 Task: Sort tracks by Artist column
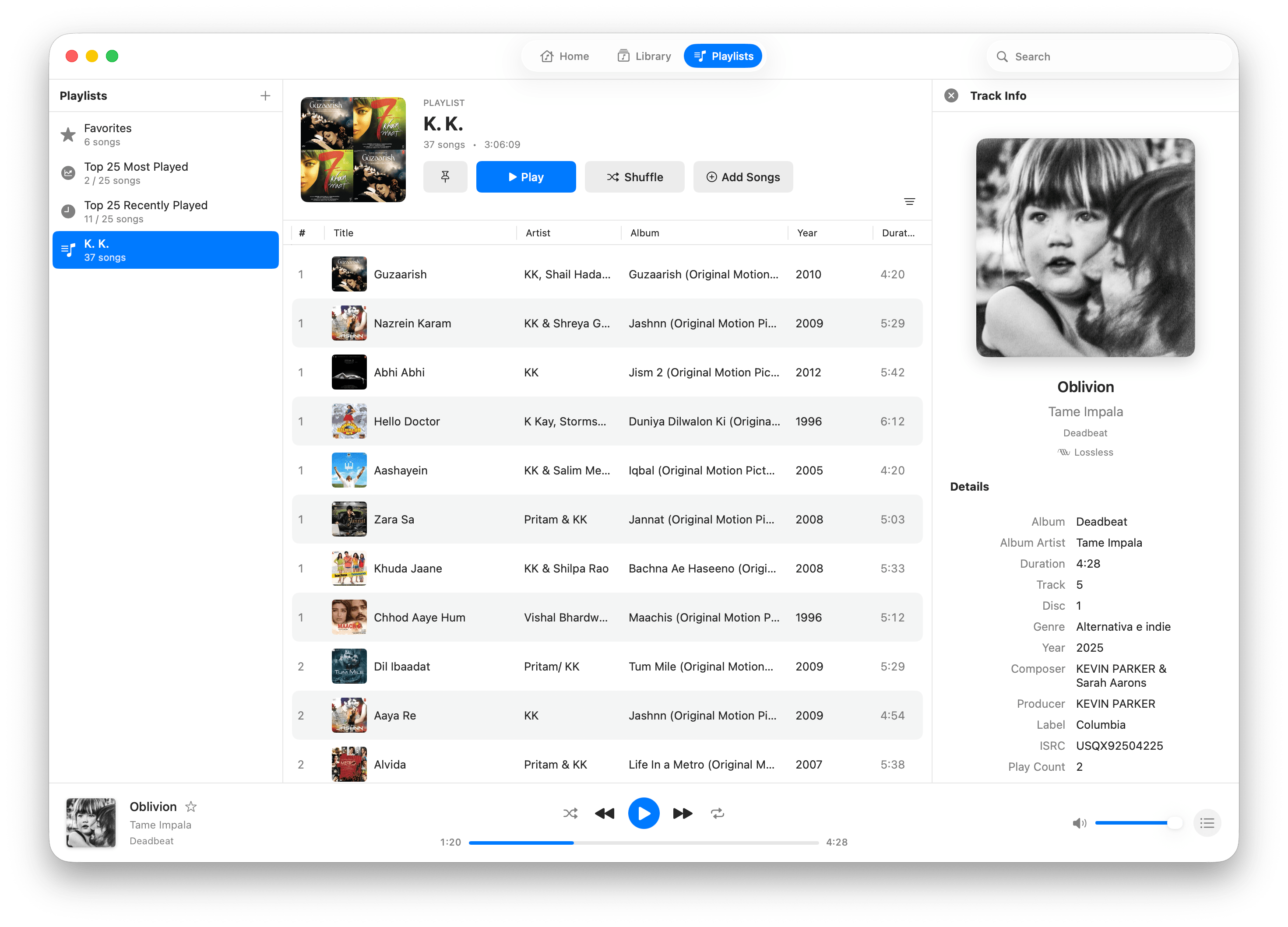(568, 233)
